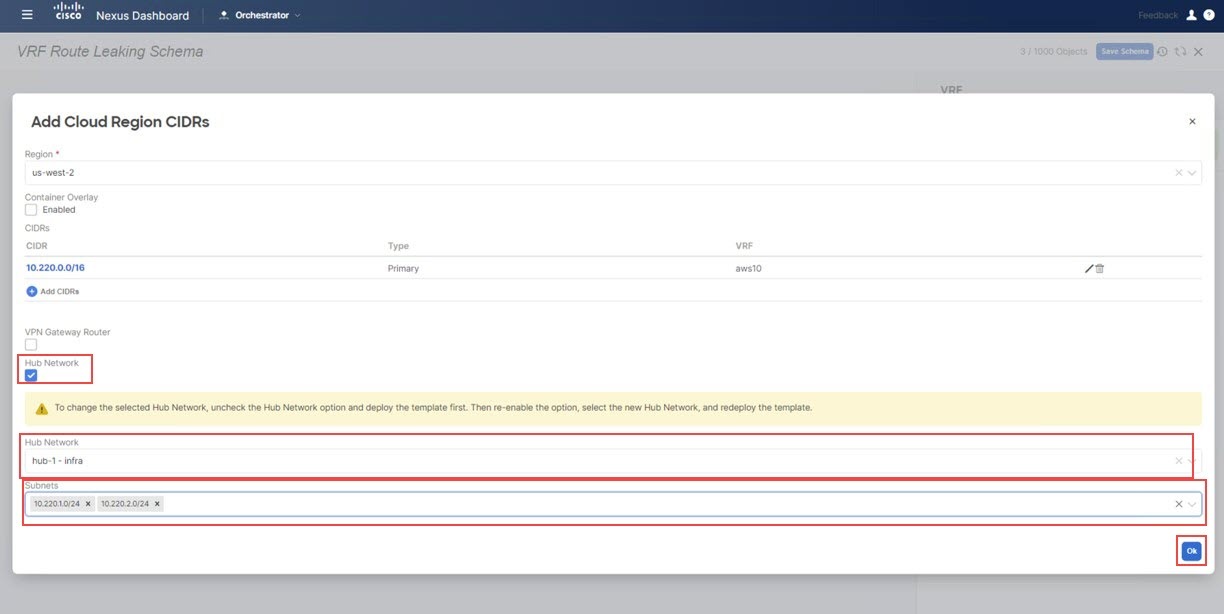Click the 3 / 1000 Objects counter
Viewport: 1224px width, 614px height.
coord(1054,51)
